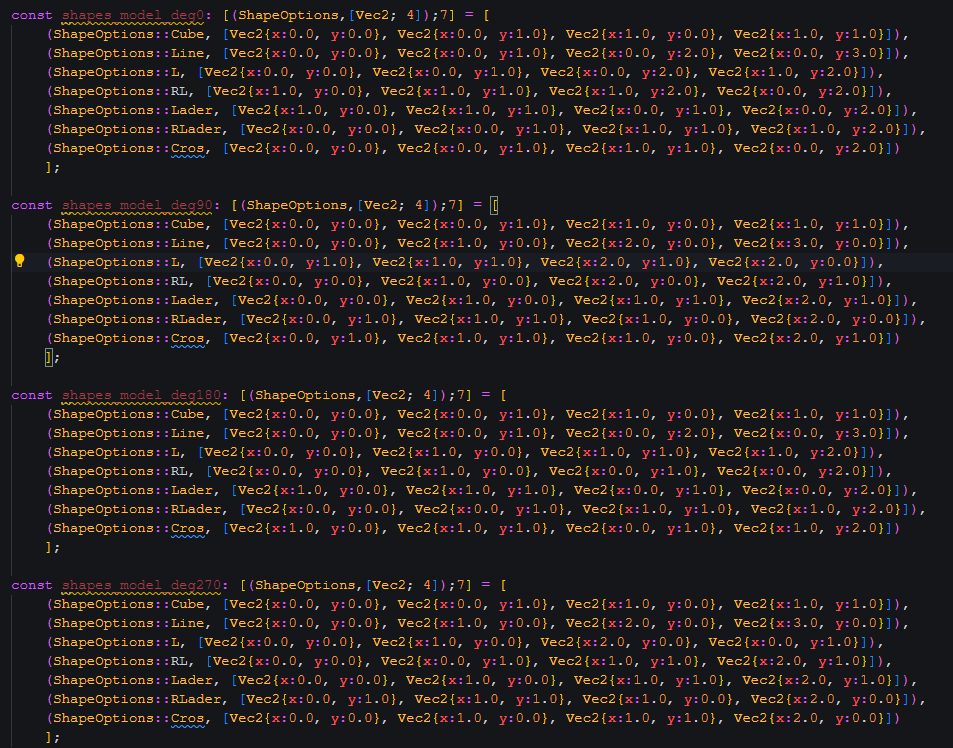Click the shapes_model_deg180 constant name
Viewport: 953px width, 748px height.
(142, 396)
